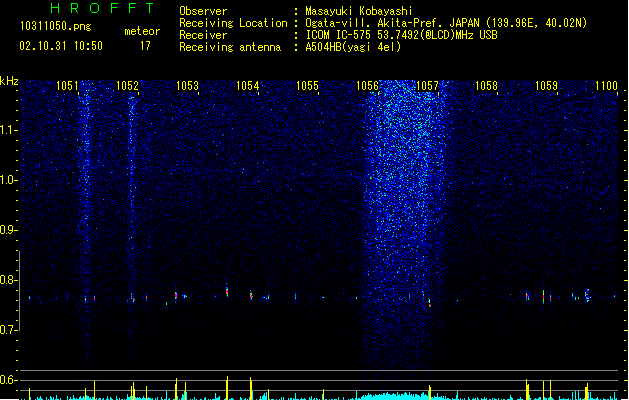This screenshot has width=629, height=400.
Task: Click the 1057 time marker
Action: click(x=428, y=86)
